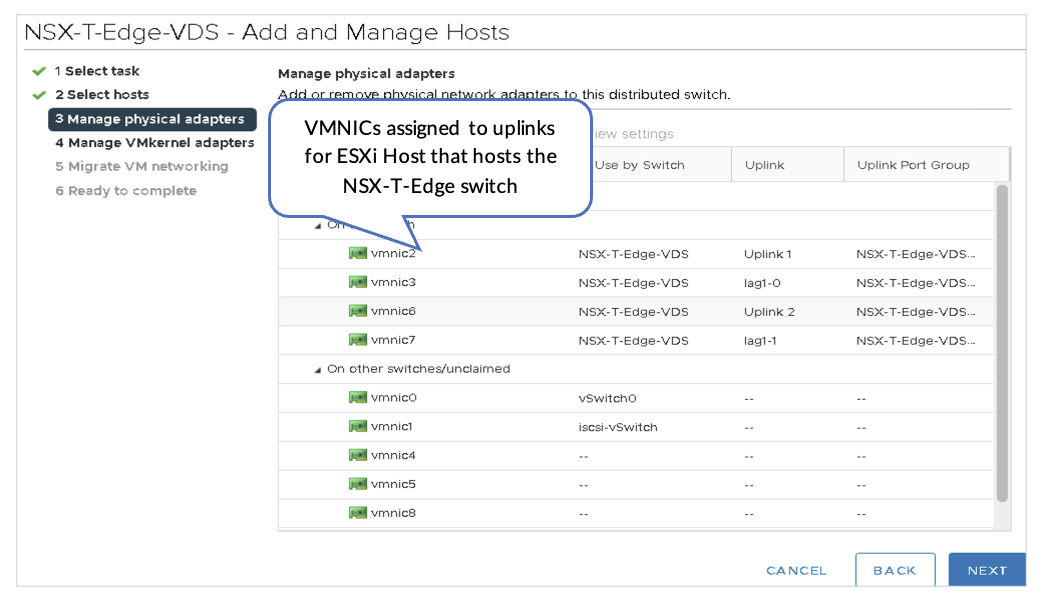Click the vmnic7 network adapter icon
This screenshot has height=608, width=1056.
click(x=358, y=341)
